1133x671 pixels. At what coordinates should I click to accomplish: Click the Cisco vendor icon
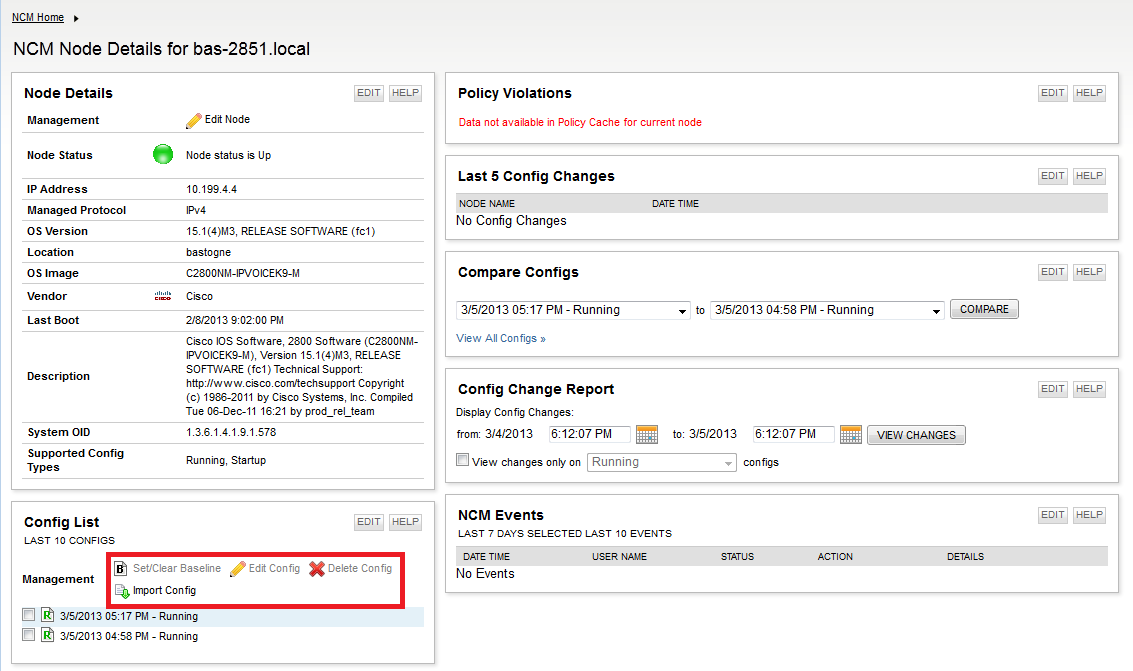coord(164,296)
